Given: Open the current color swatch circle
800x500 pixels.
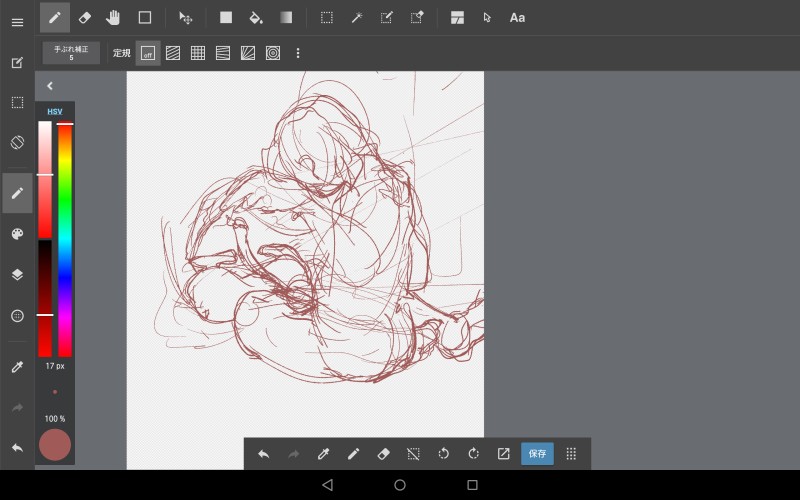Looking at the screenshot, I should pyautogui.click(x=55, y=445).
